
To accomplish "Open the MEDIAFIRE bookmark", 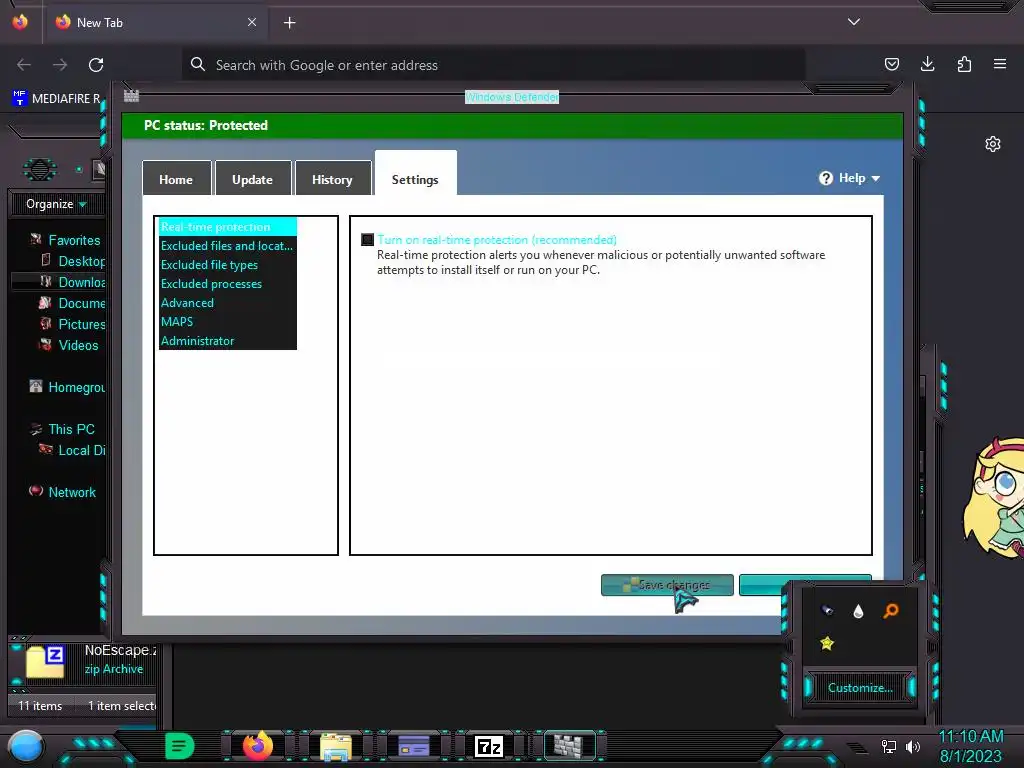I will [56, 99].
